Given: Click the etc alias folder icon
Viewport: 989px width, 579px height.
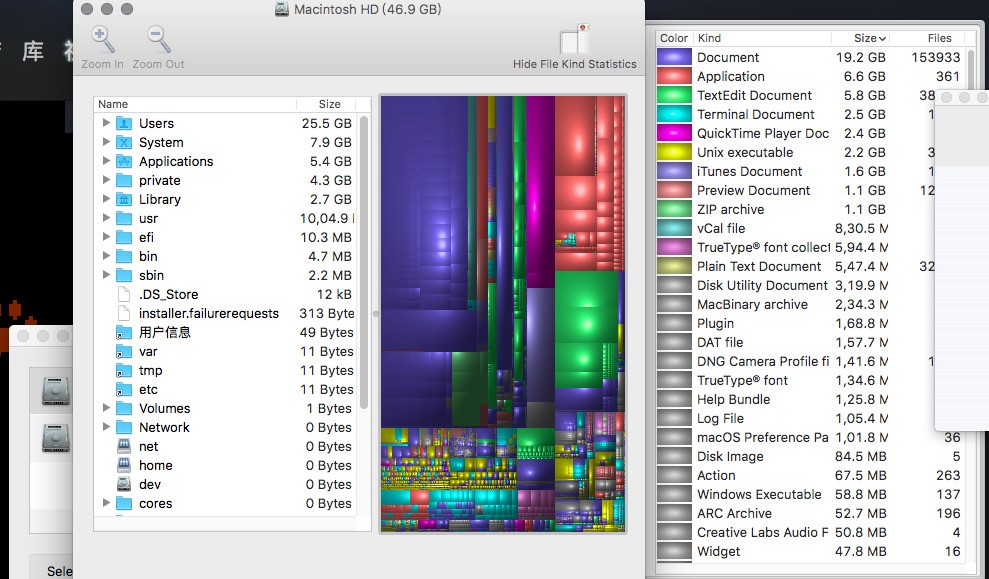Looking at the screenshot, I should (124, 389).
